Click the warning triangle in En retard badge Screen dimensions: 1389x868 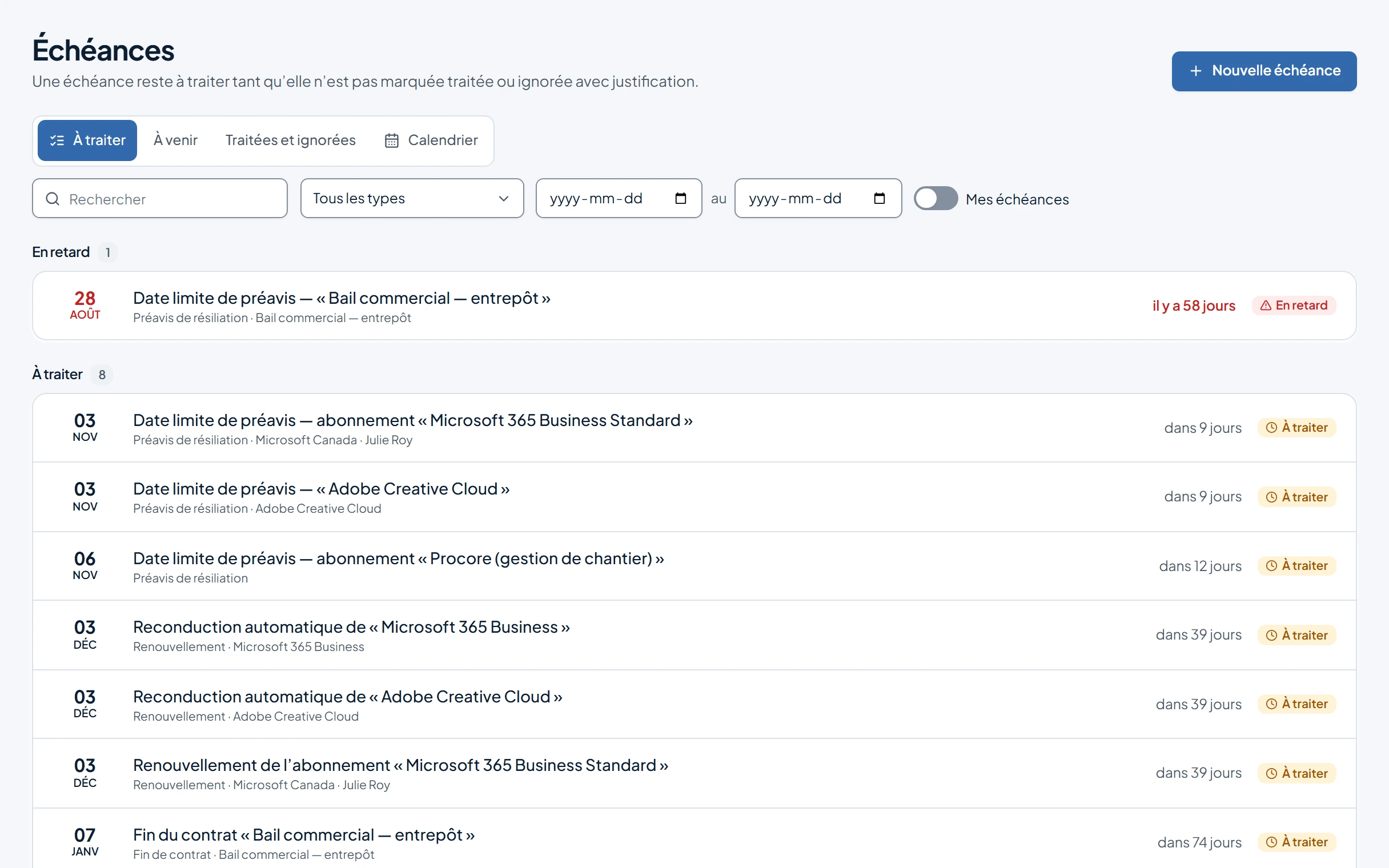coord(1265,306)
